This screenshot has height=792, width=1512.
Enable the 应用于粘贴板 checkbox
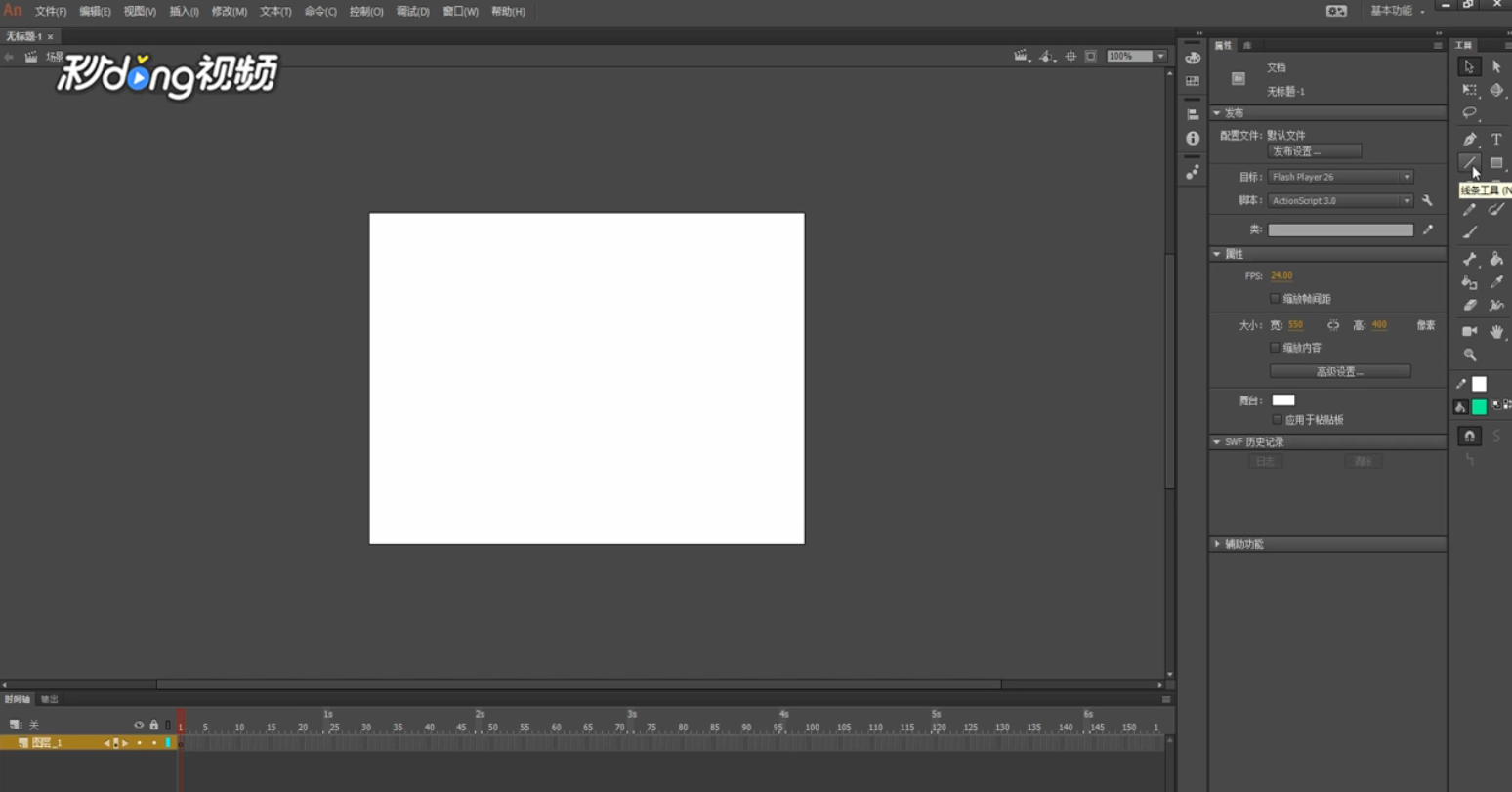click(x=1277, y=420)
